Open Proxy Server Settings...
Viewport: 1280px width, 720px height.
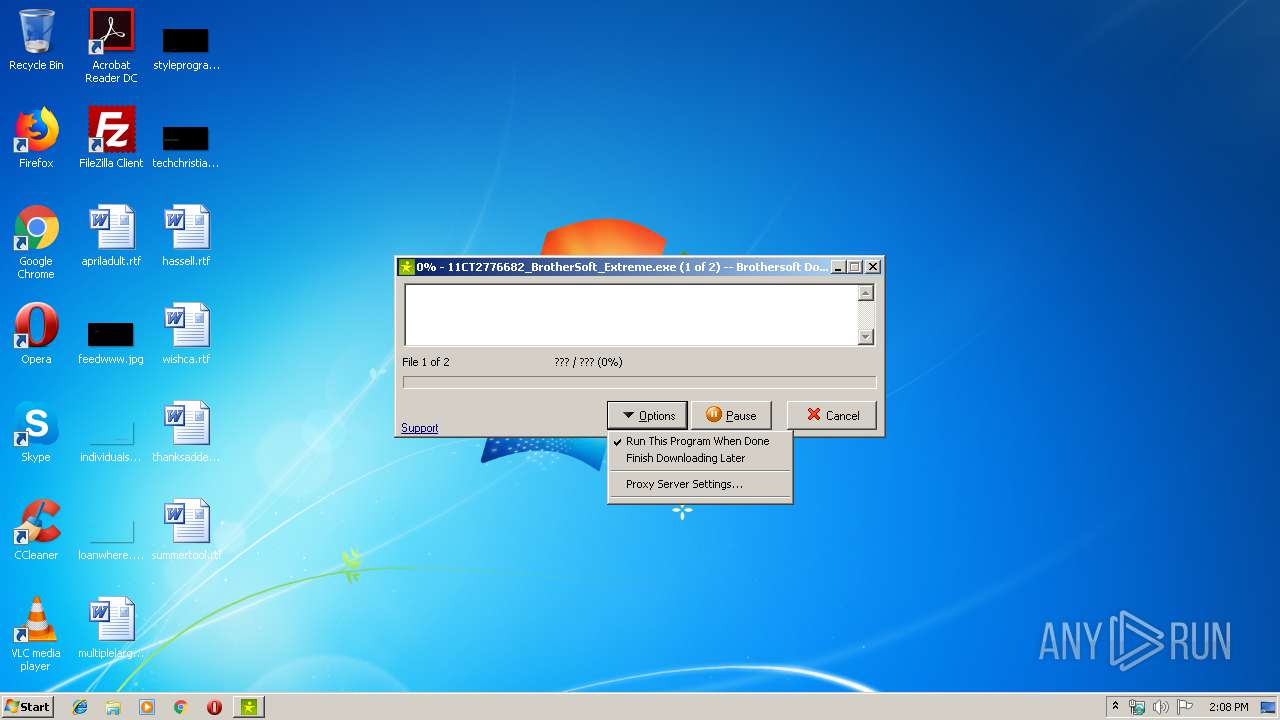click(700, 484)
